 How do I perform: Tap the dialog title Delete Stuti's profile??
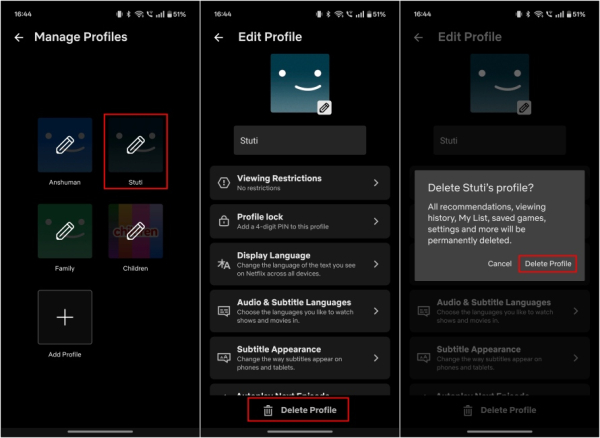coord(480,188)
